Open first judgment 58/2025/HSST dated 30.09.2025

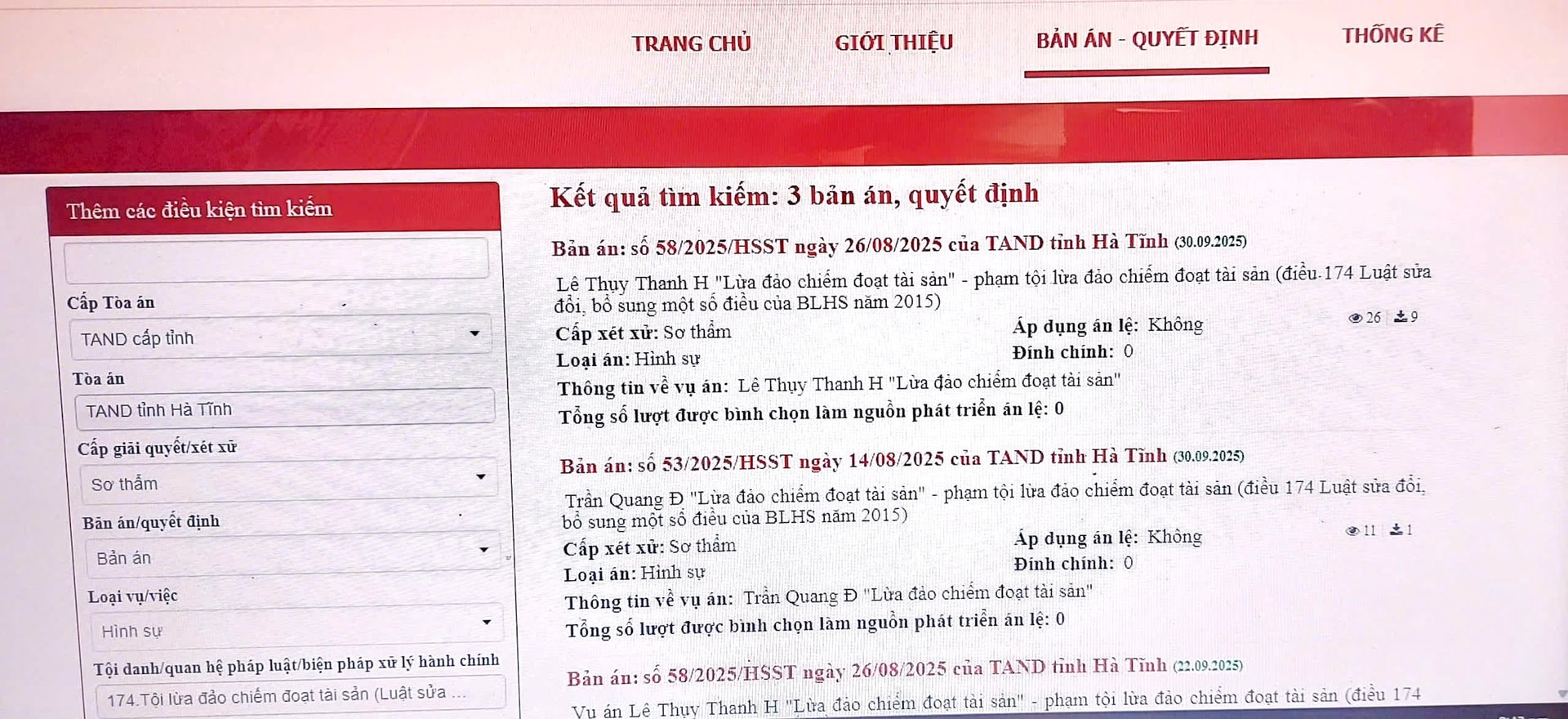coord(859,245)
